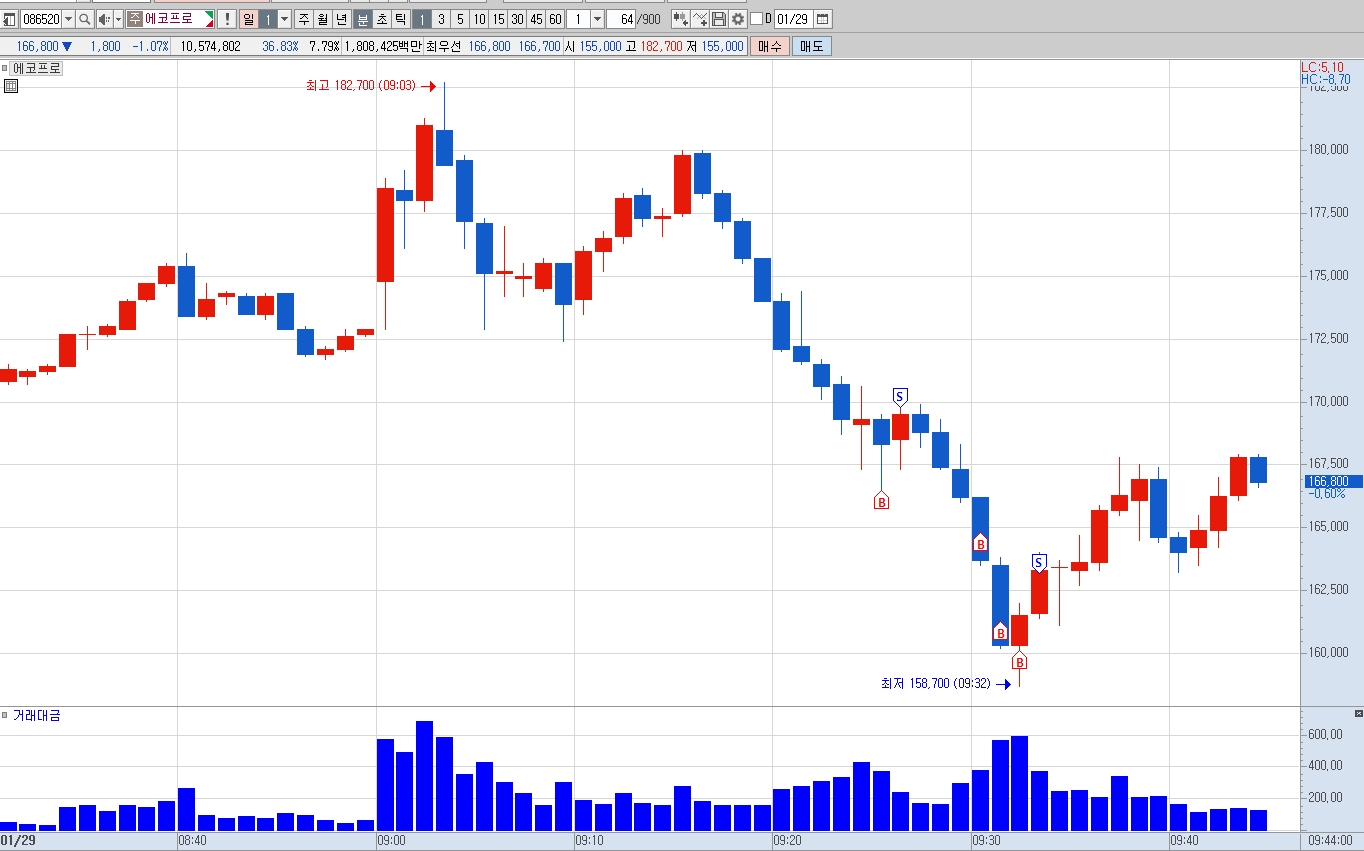Click the exclamation mark info icon
The height and width of the screenshot is (851, 1364).
pyautogui.click(x=226, y=19)
